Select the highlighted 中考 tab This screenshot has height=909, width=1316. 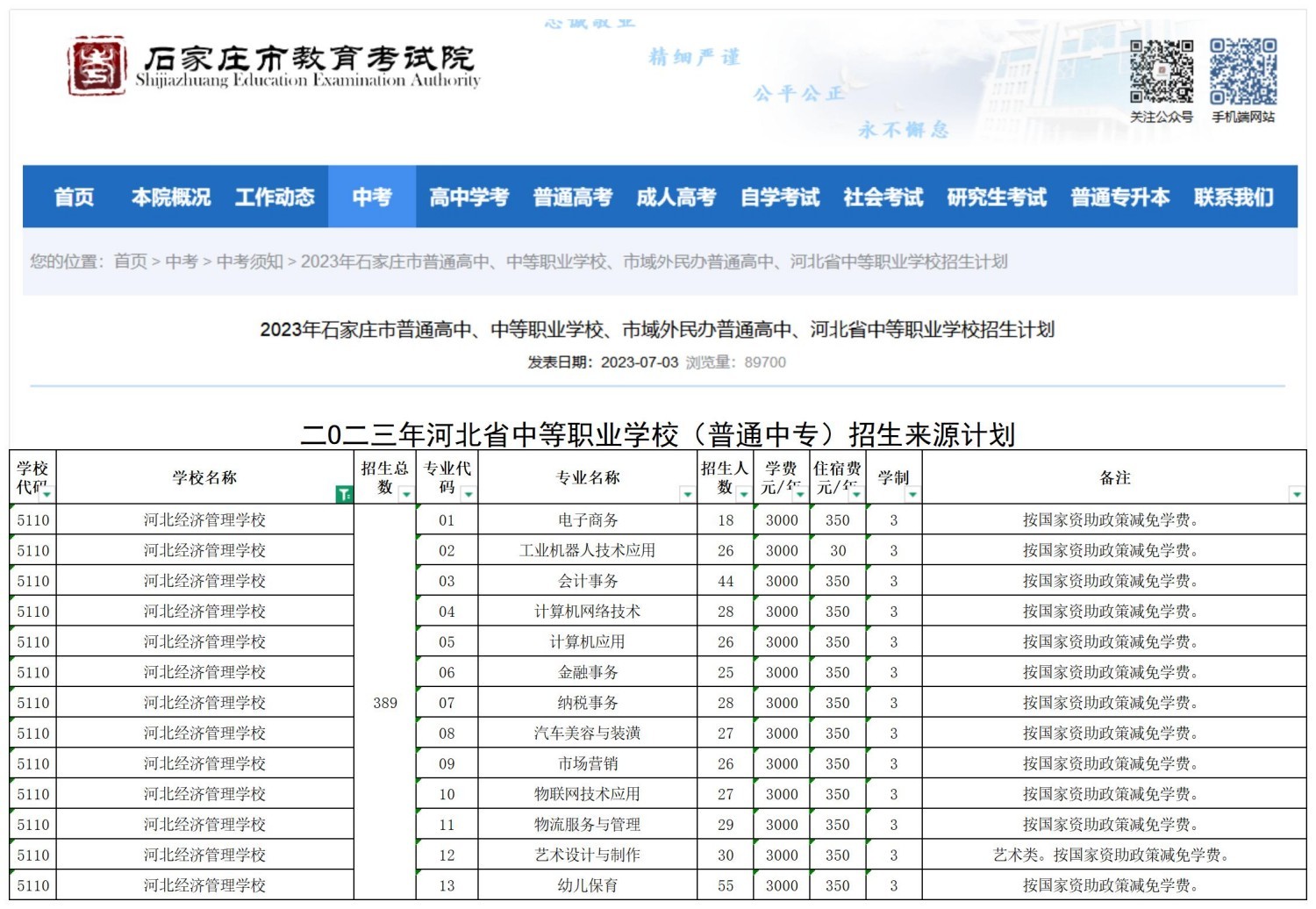tap(373, 197)
